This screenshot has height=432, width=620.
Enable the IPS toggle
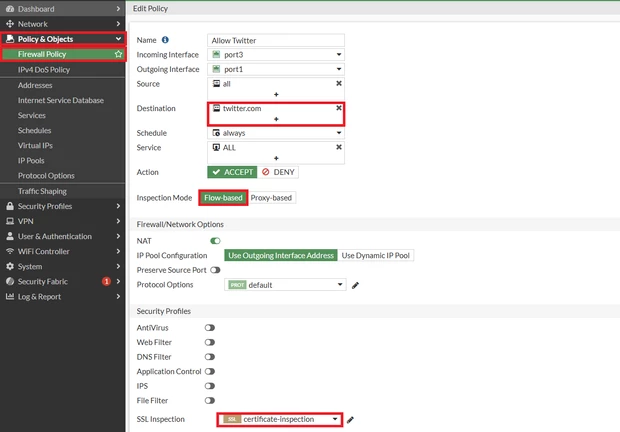(x=210, y=386)
